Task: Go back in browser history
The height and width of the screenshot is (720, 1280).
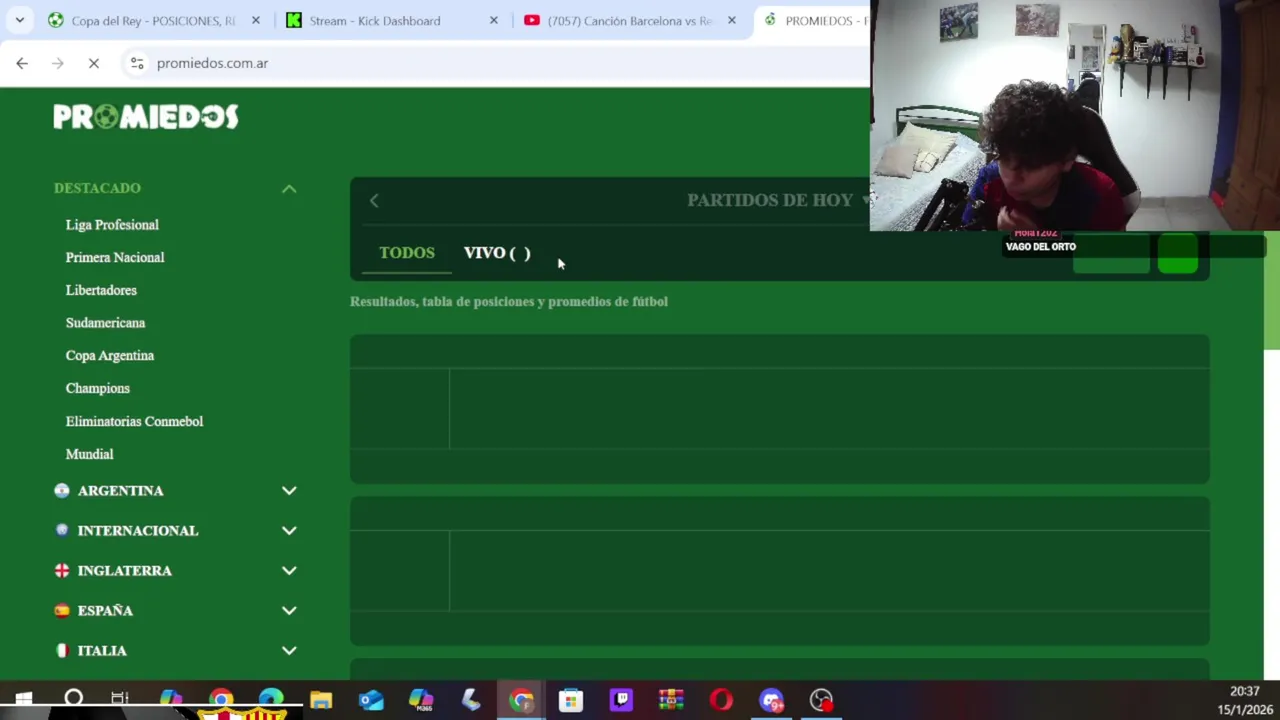Action: pos(22,63)
